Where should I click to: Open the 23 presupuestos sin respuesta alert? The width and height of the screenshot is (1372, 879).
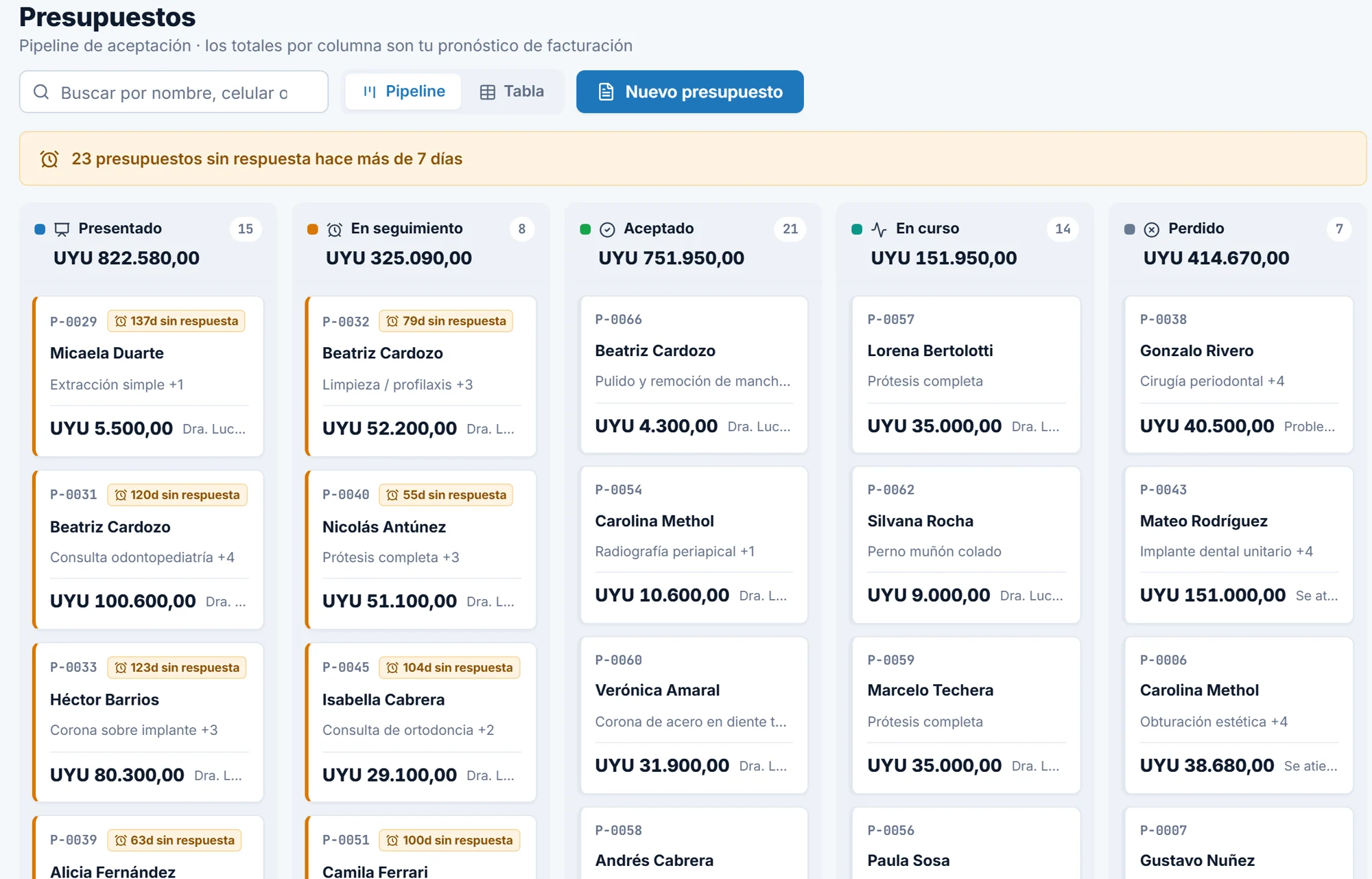pyautogui.click(x=693, y=159)
